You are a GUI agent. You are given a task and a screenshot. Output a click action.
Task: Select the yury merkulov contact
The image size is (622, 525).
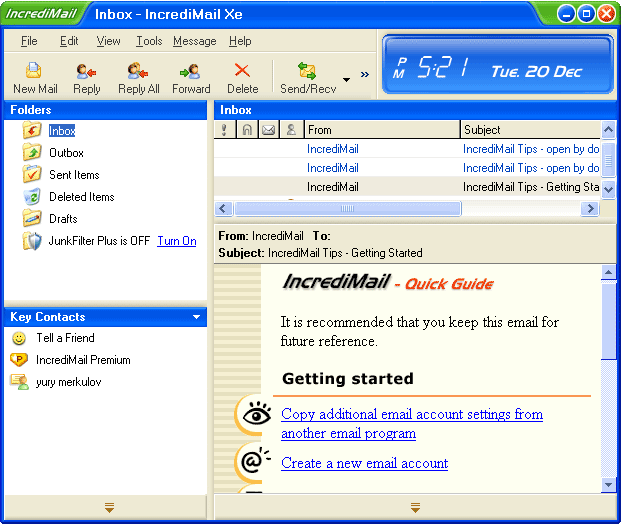tap(69, 382)
